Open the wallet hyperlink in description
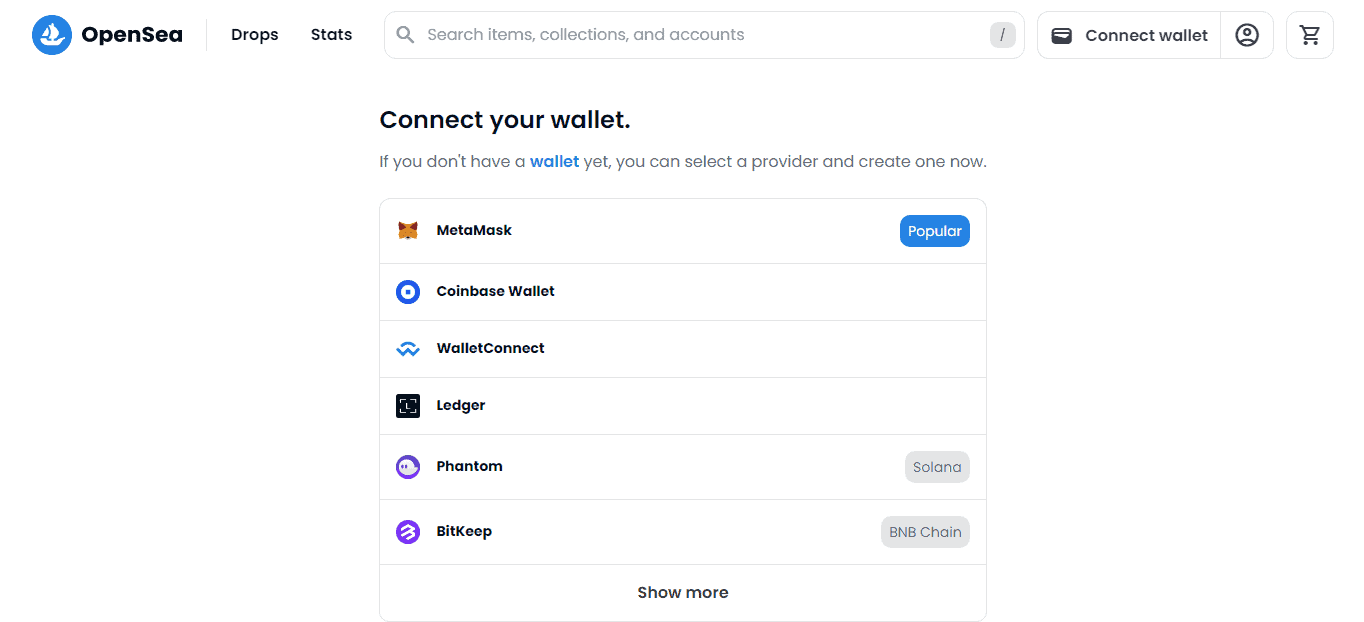 554,161
